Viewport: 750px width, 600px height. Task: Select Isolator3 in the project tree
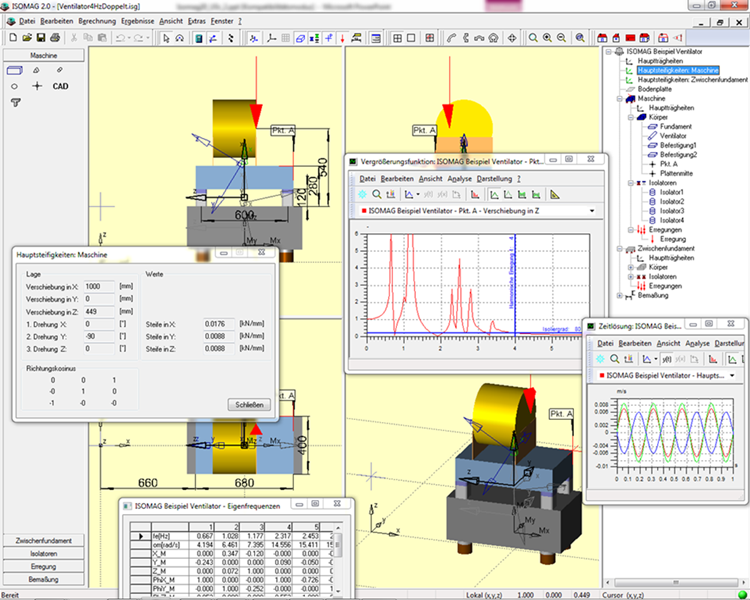coord(672,211)
